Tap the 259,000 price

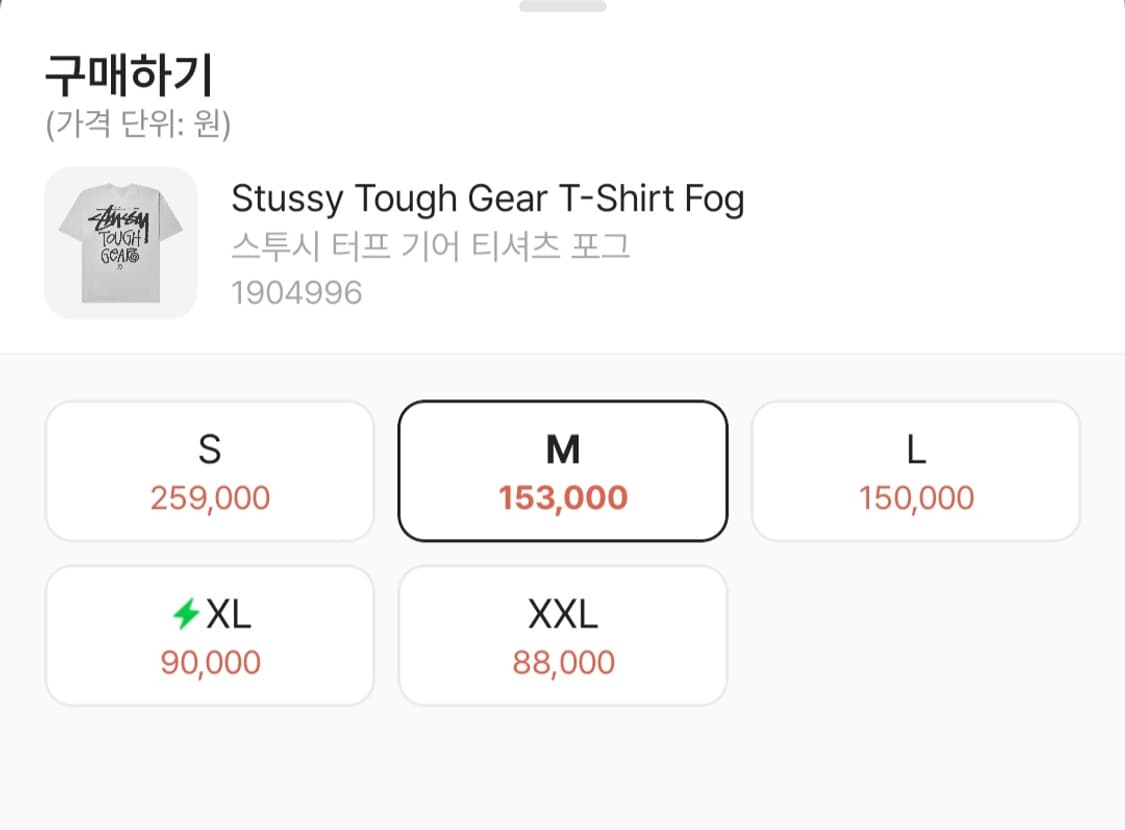(210, 498)
